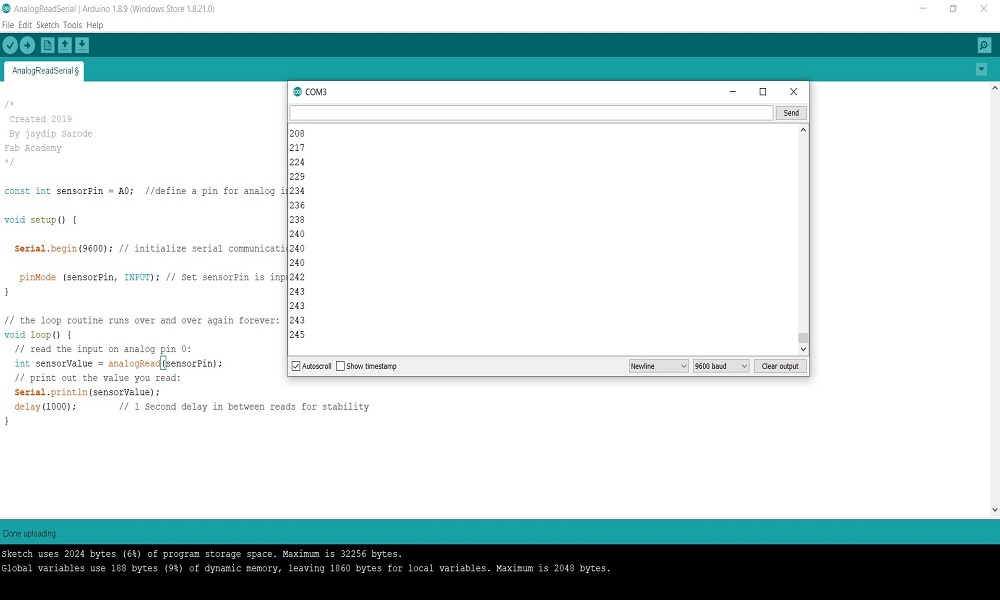Click 'Serial.begin(9600);' in the code
Image resolution: width=1000 pixels, height=600 pixels.
(64, 249)
